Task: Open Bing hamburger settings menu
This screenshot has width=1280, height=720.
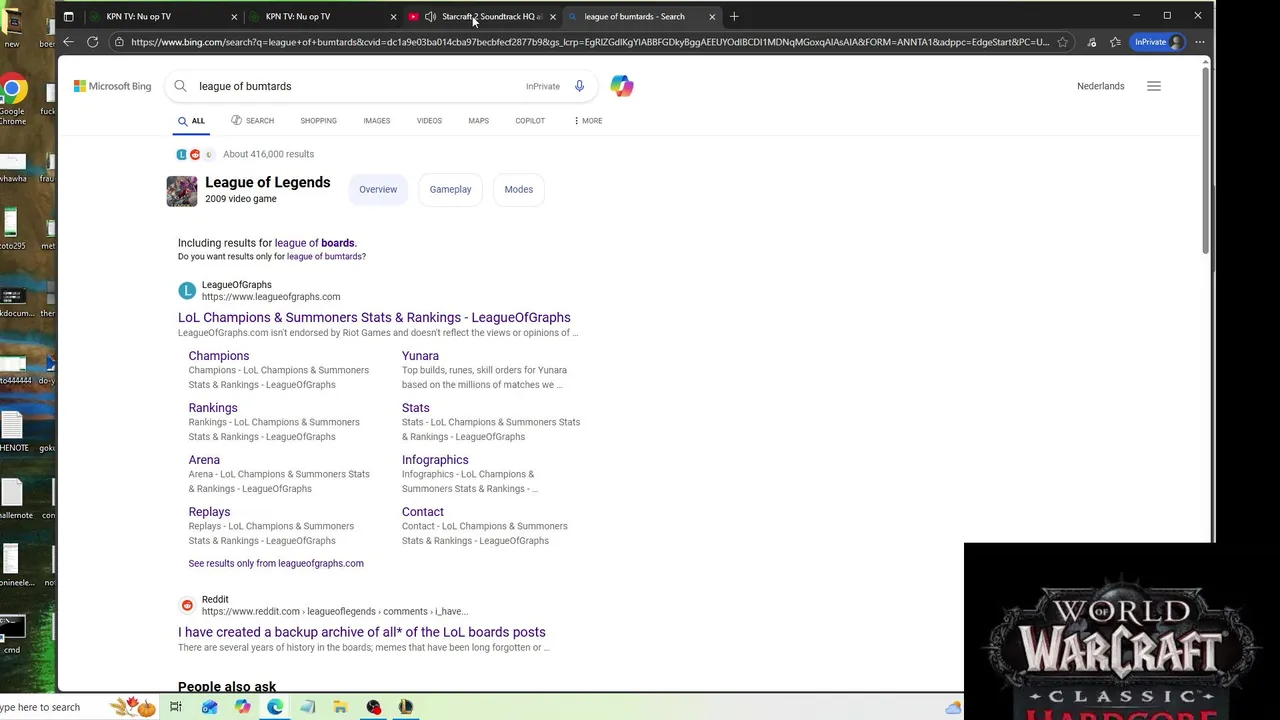Action: [1154, 86]
